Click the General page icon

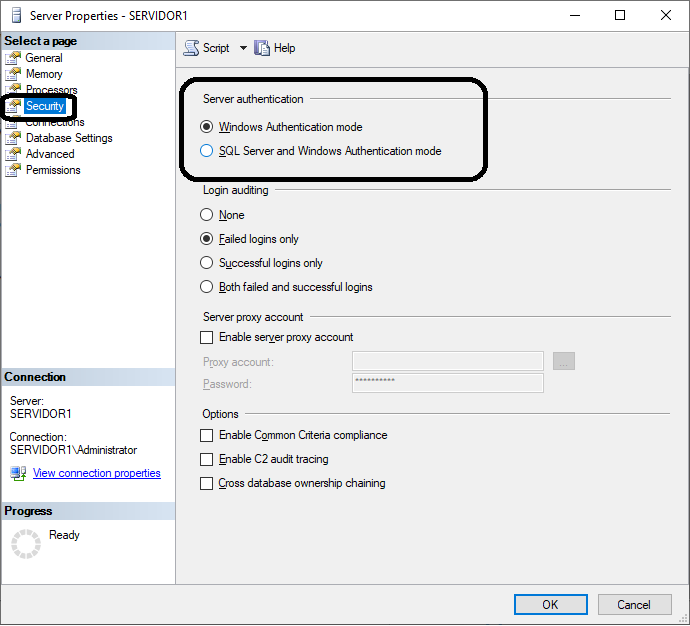pyautogui.click(x=13, y=58)
